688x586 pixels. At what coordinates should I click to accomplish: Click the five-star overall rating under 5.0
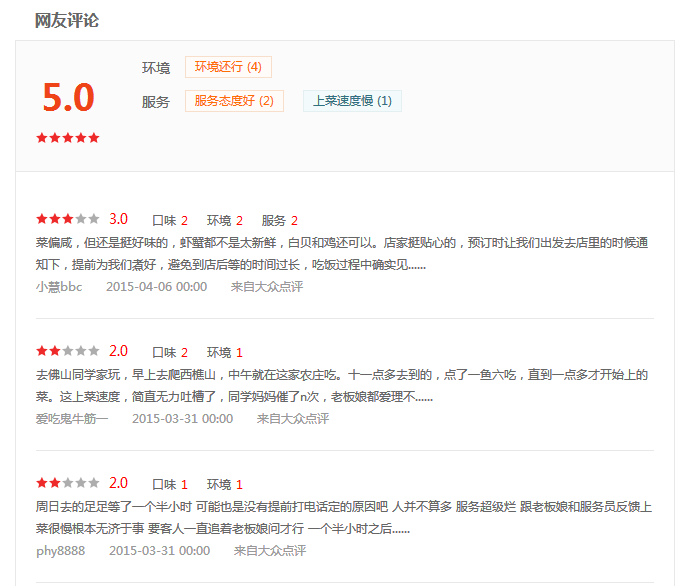[x=68, y=138]
